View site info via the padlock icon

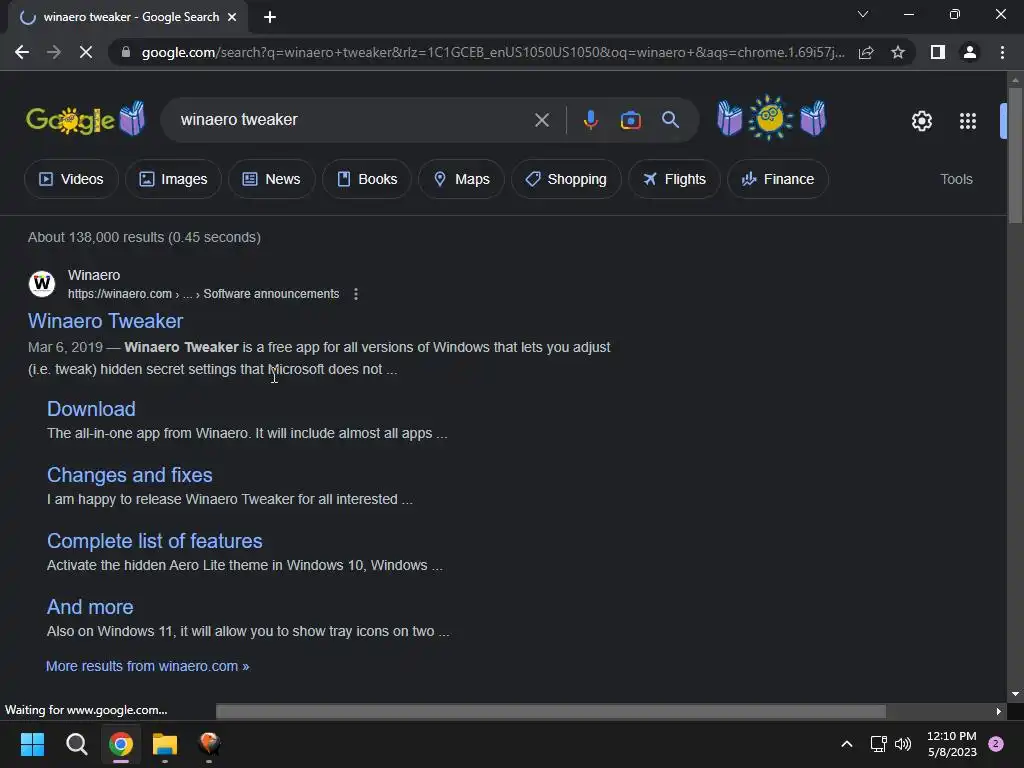click(x=126, y=52)
